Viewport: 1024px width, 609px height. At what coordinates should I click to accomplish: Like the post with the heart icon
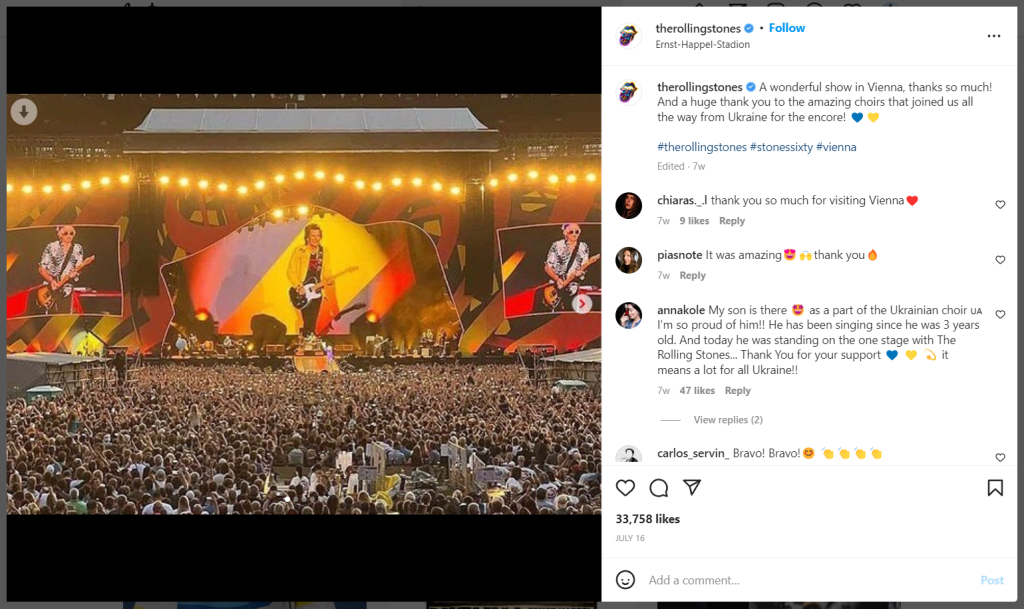point(625,488)
